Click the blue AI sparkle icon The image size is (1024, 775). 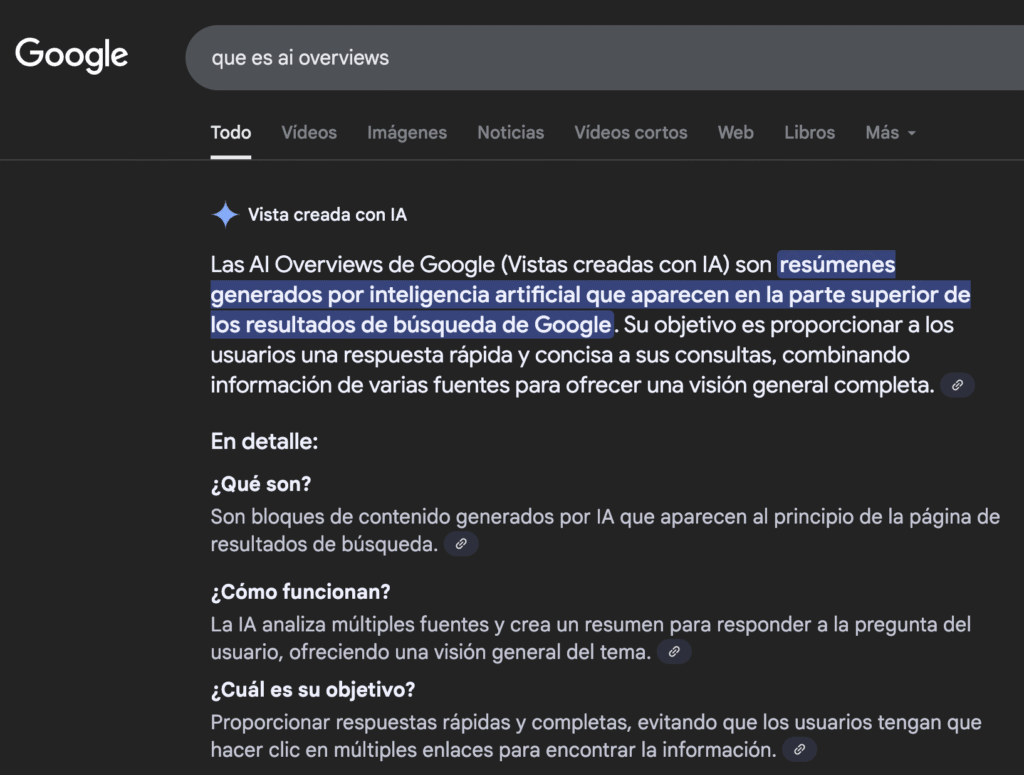pyautogui.click(x=225, y=215)
